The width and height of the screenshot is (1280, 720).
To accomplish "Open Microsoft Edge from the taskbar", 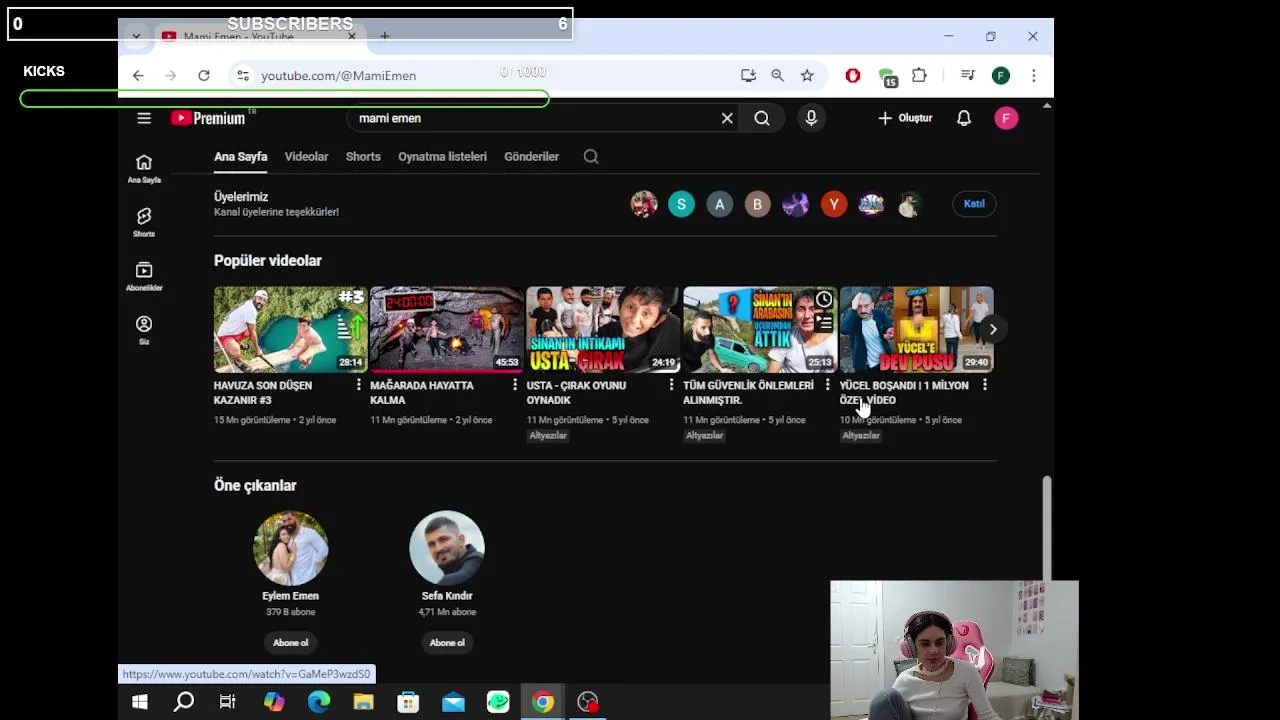I will click(319, 702).
